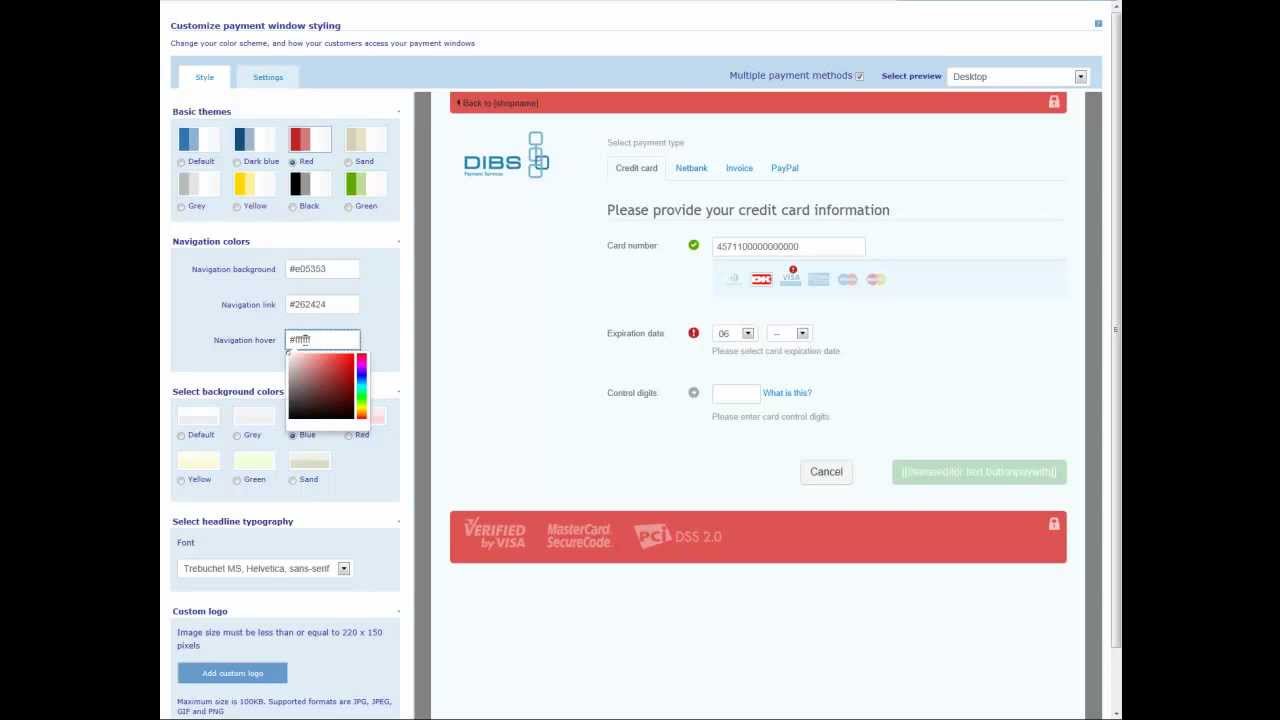Open the Select preview Desktop dropdown
The width and height of the screenshot is (1280, 720).
pyautogui.click(x=1017, y=76)
